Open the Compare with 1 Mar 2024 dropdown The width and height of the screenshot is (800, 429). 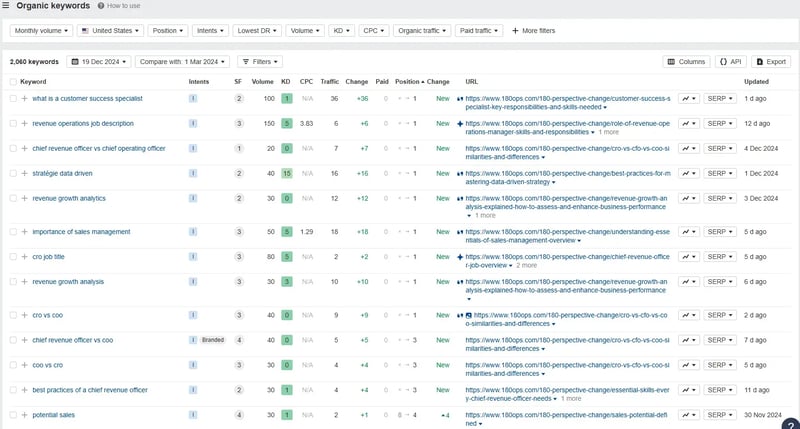point(182,62)
